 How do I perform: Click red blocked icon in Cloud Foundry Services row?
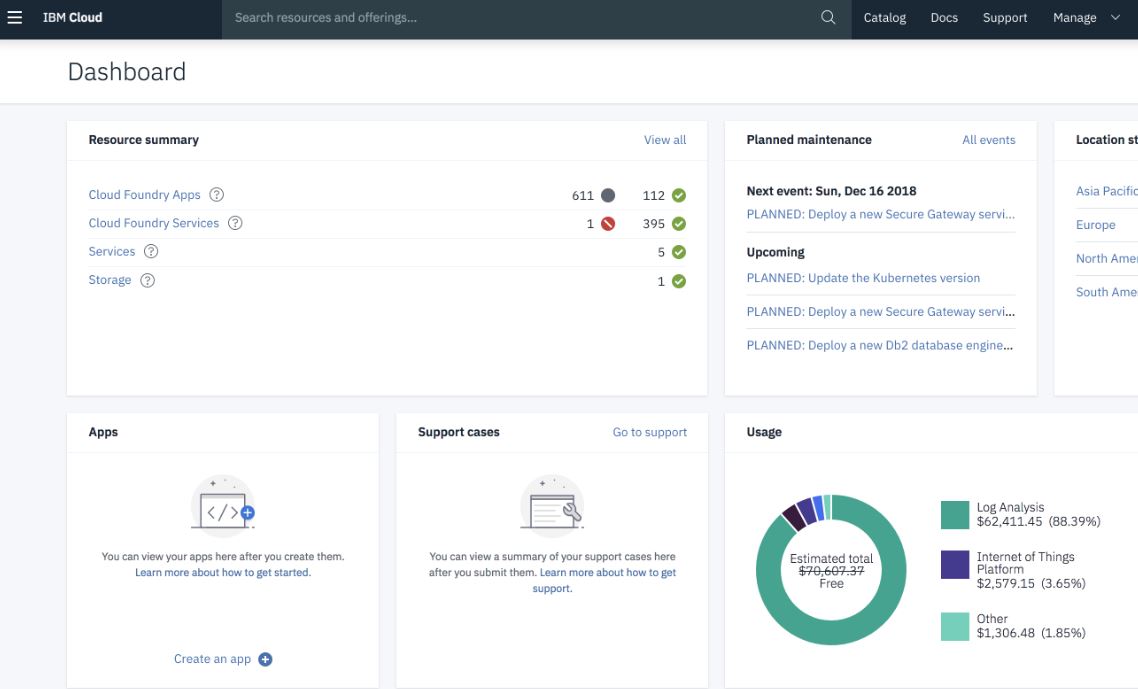[x=608, y=224]
